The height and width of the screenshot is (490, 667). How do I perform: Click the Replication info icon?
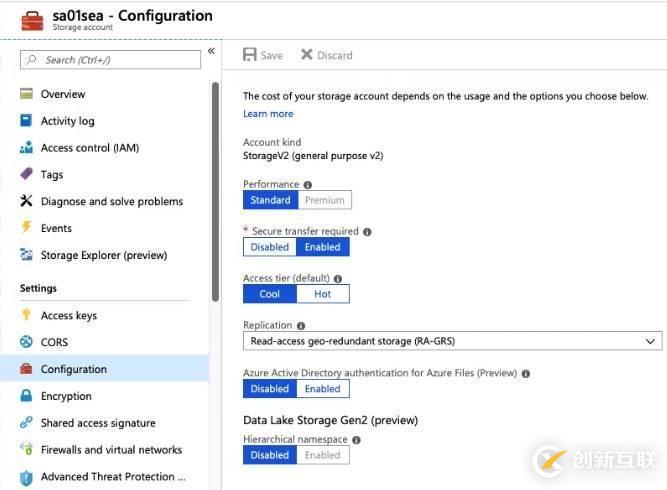(x=301, y=326)
